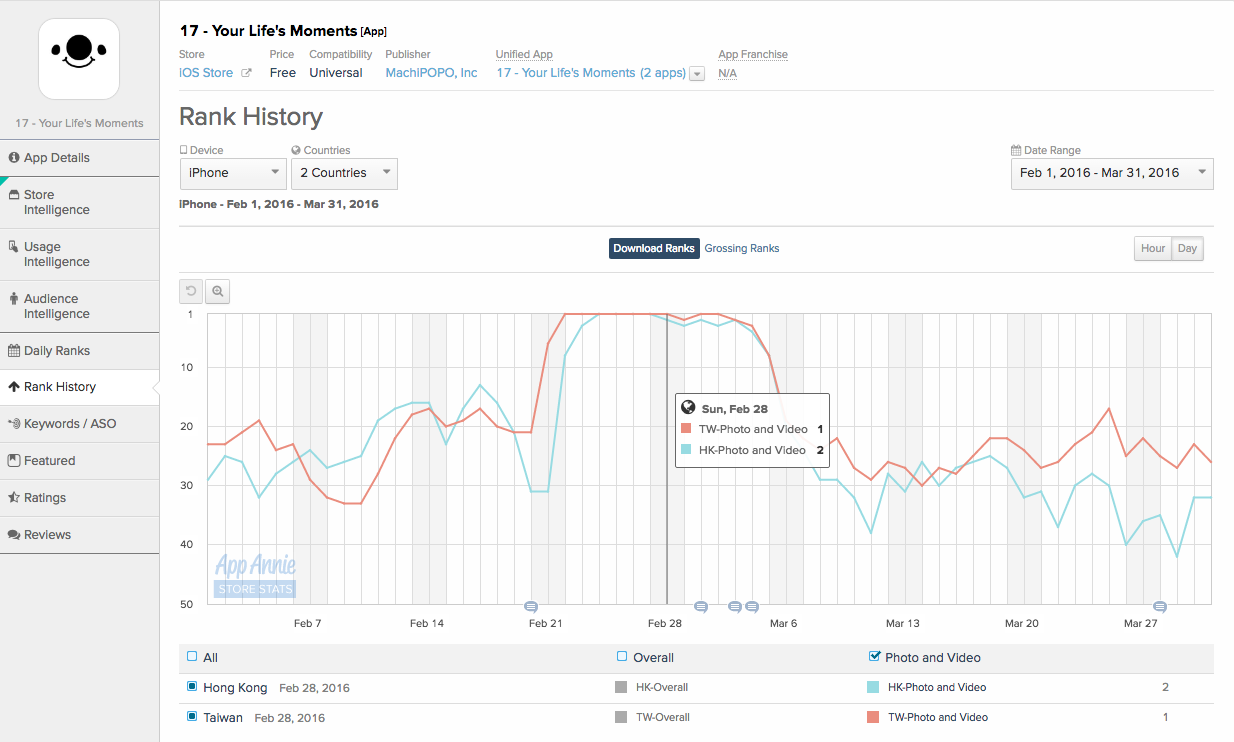Click the TW-Photo and Video red swatch
The height and width of the screenshot is (742, 1234).
873,717
